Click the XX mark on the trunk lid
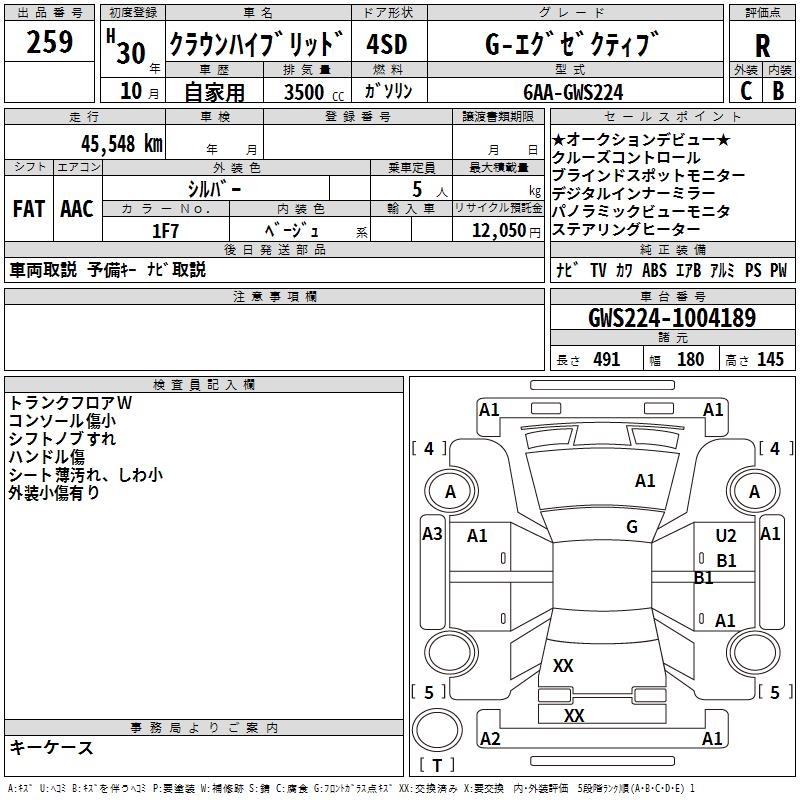This screenshot has width=800, height=800. (x=563, y=666)
